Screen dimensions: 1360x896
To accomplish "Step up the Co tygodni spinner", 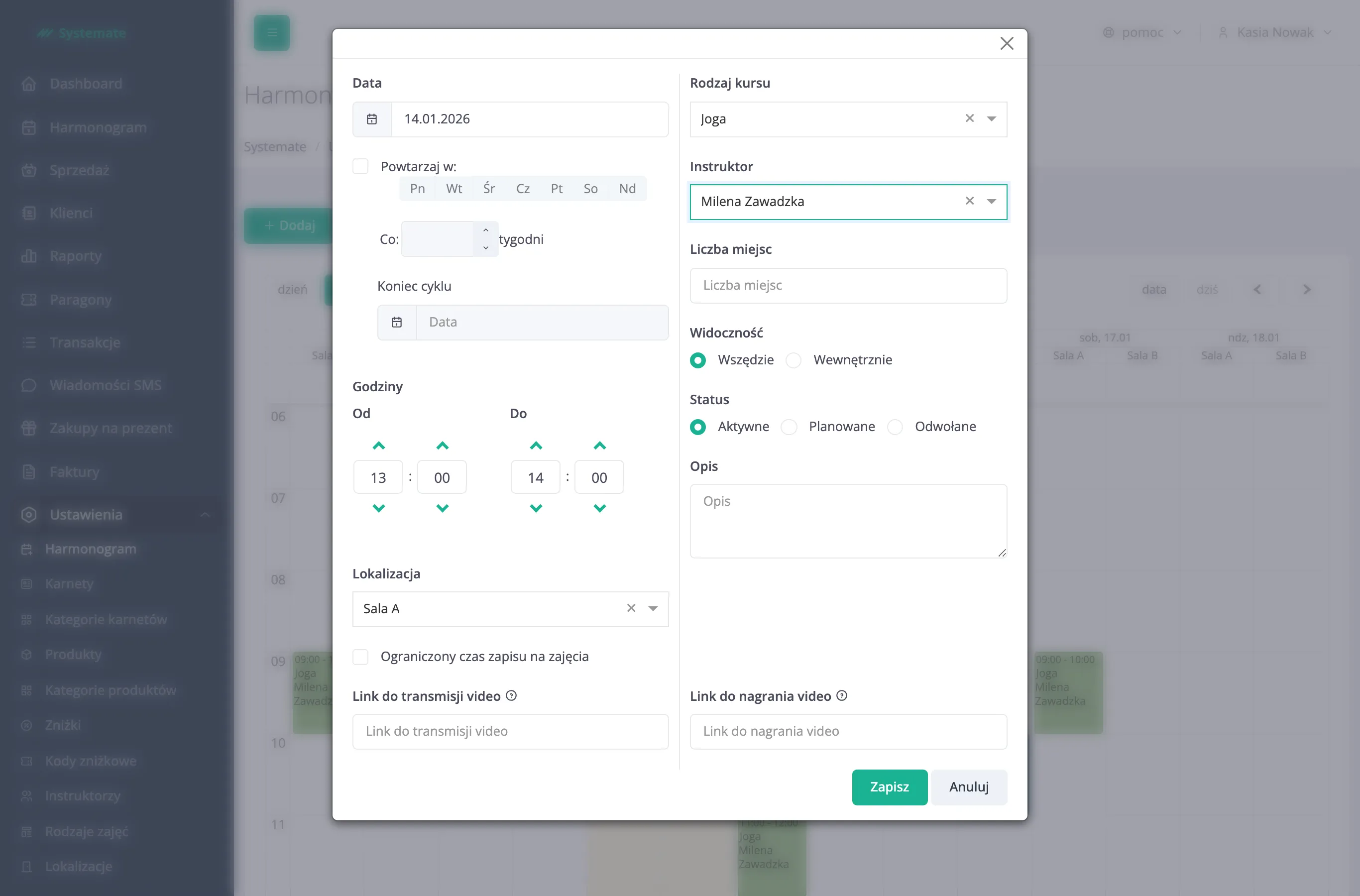I will (486, 230).
